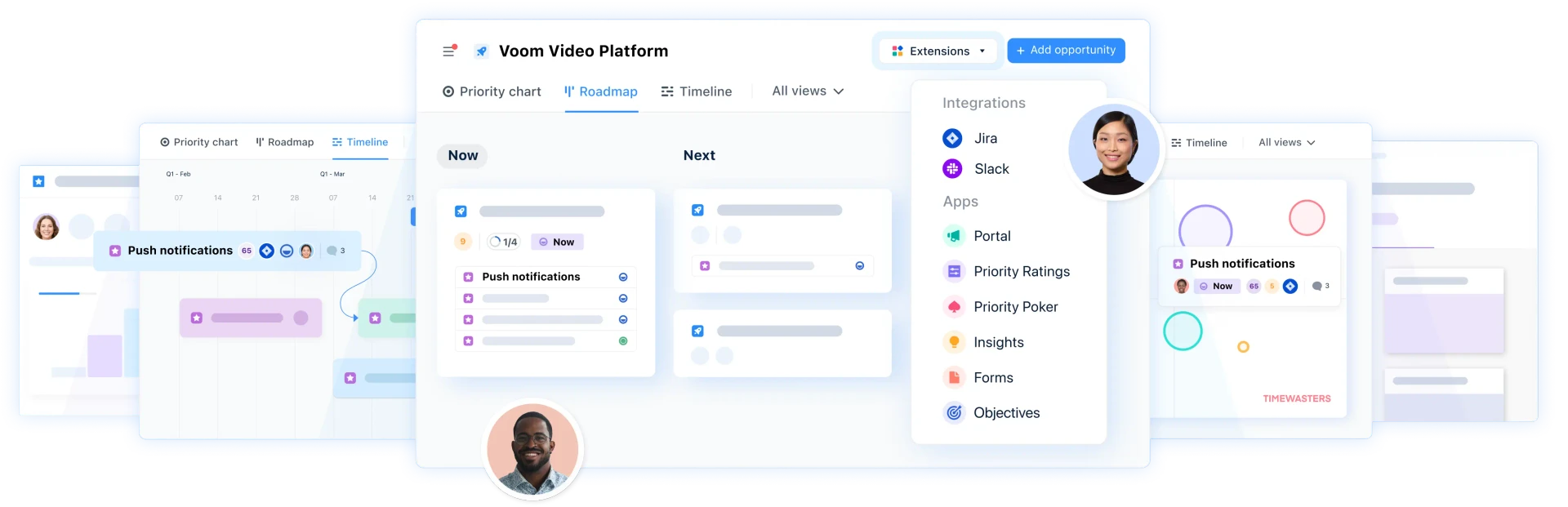Click the Jira integration icon
The width and height of the screenshot is (1568, 507).
coord(952,138)
